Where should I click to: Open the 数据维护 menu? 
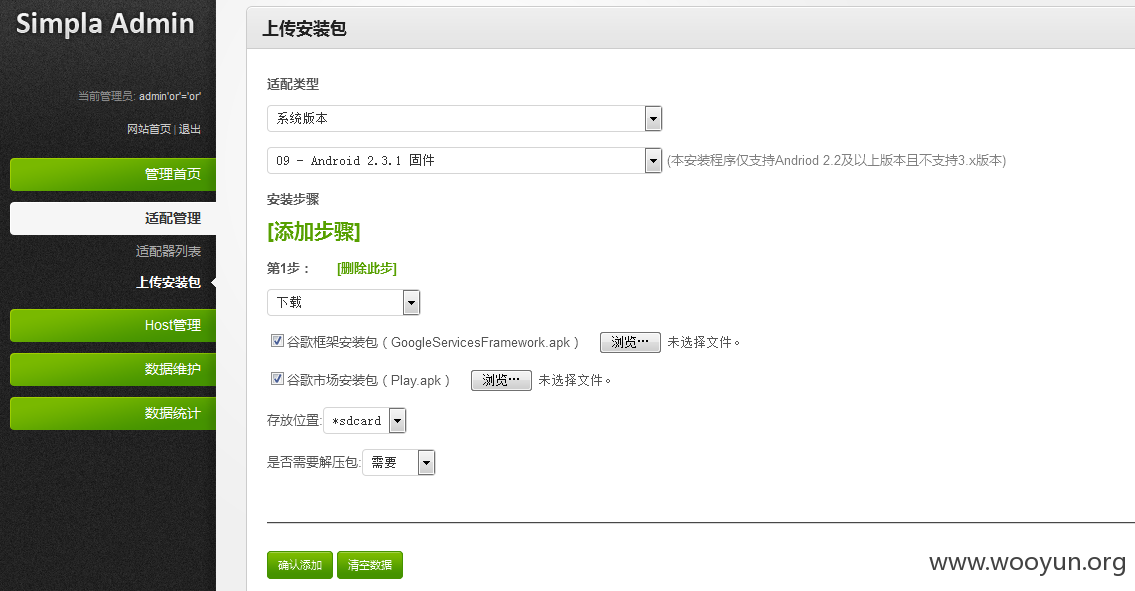coord(113,369)
